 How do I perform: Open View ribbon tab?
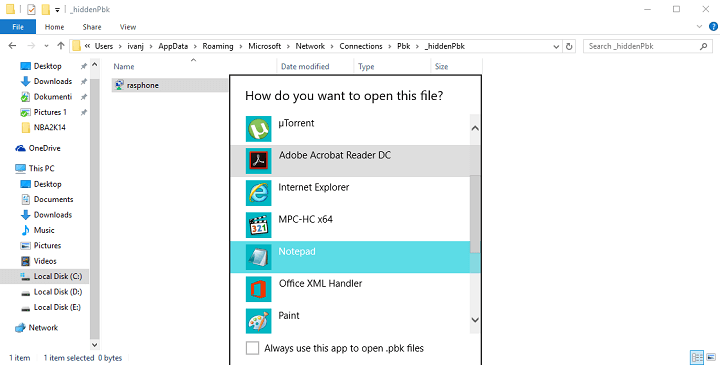[128, 27]
